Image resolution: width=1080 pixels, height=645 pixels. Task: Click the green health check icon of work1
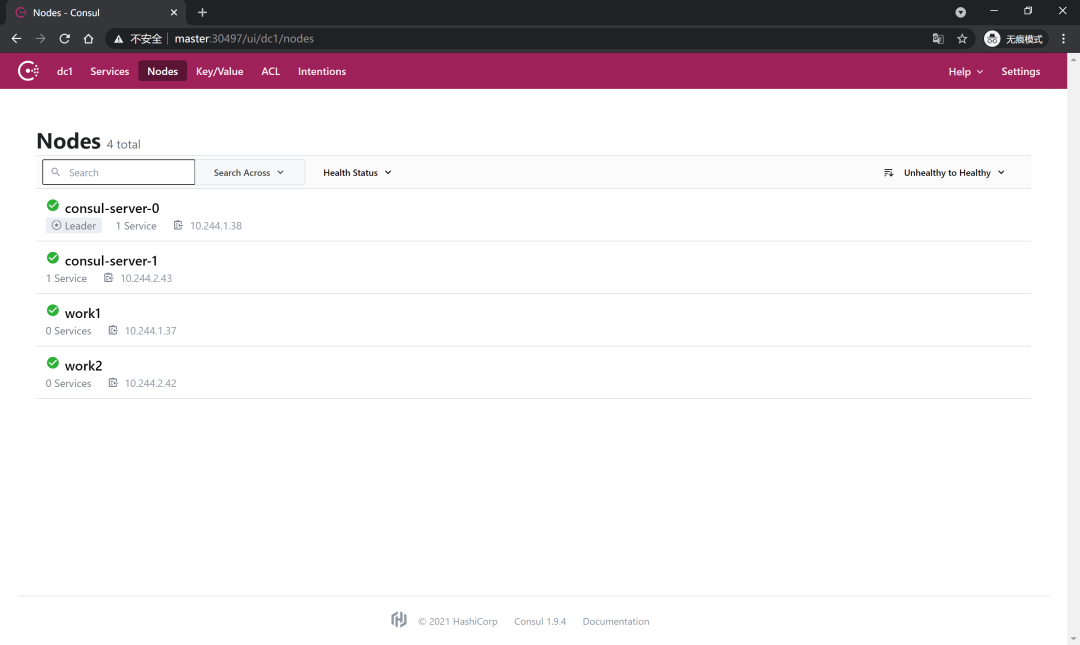(x=52, y=310)
